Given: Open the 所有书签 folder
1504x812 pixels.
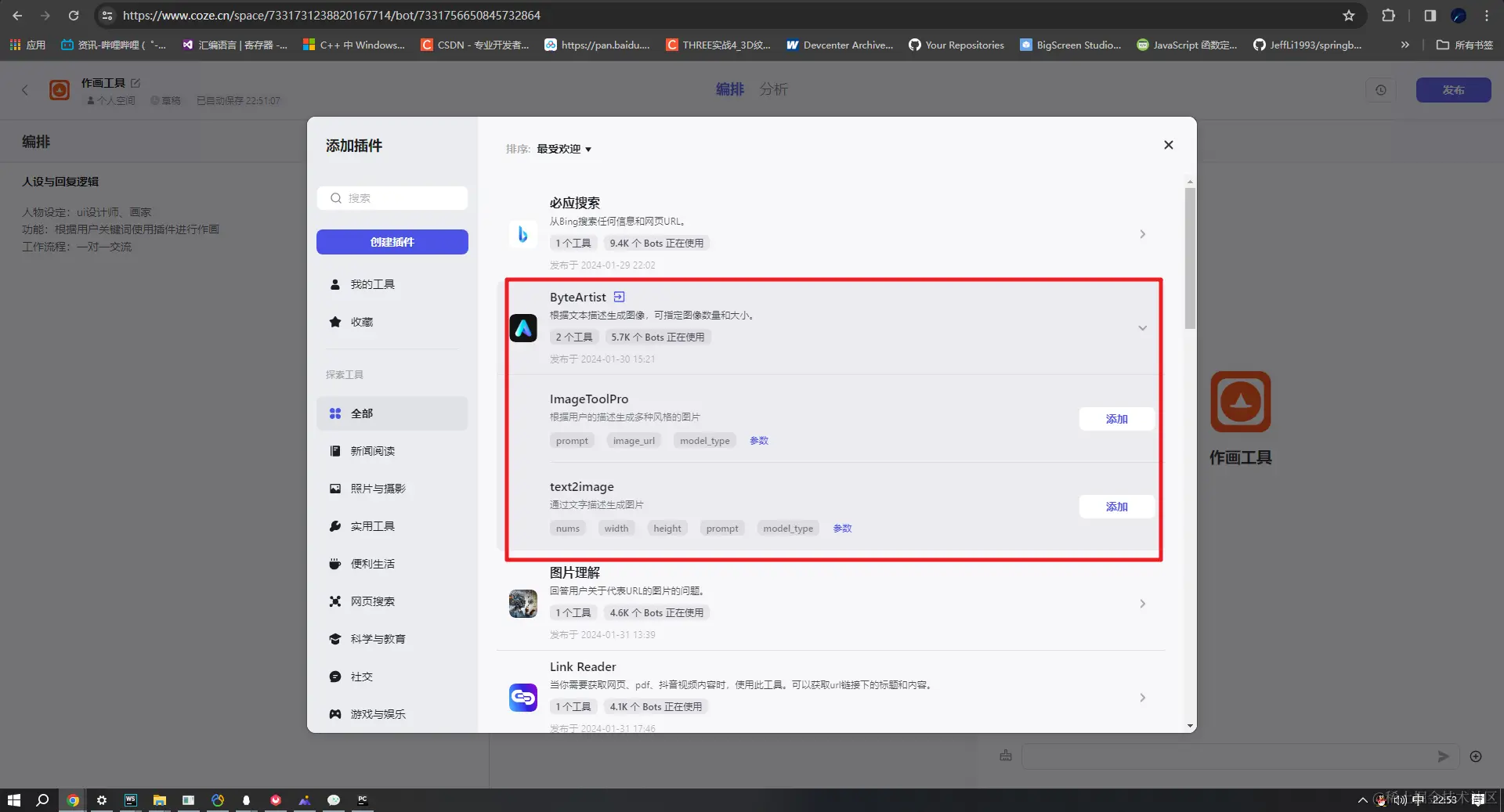Looking at the screenshot, I should point(1465,45).
